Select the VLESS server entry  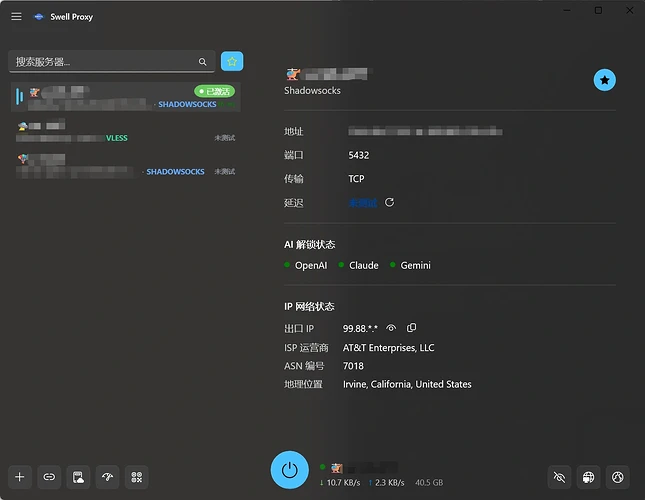point(126,131)
